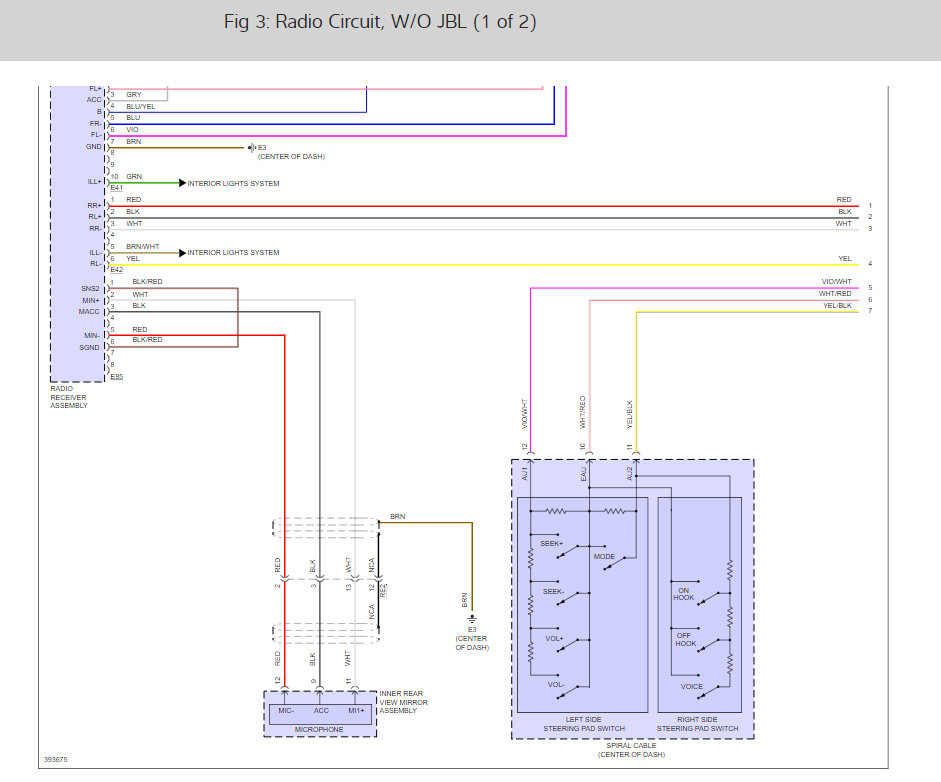
Task: Click the arrowhead on the BRN/WHT wire
Action: pyautogui.click(x=182, y=253)
